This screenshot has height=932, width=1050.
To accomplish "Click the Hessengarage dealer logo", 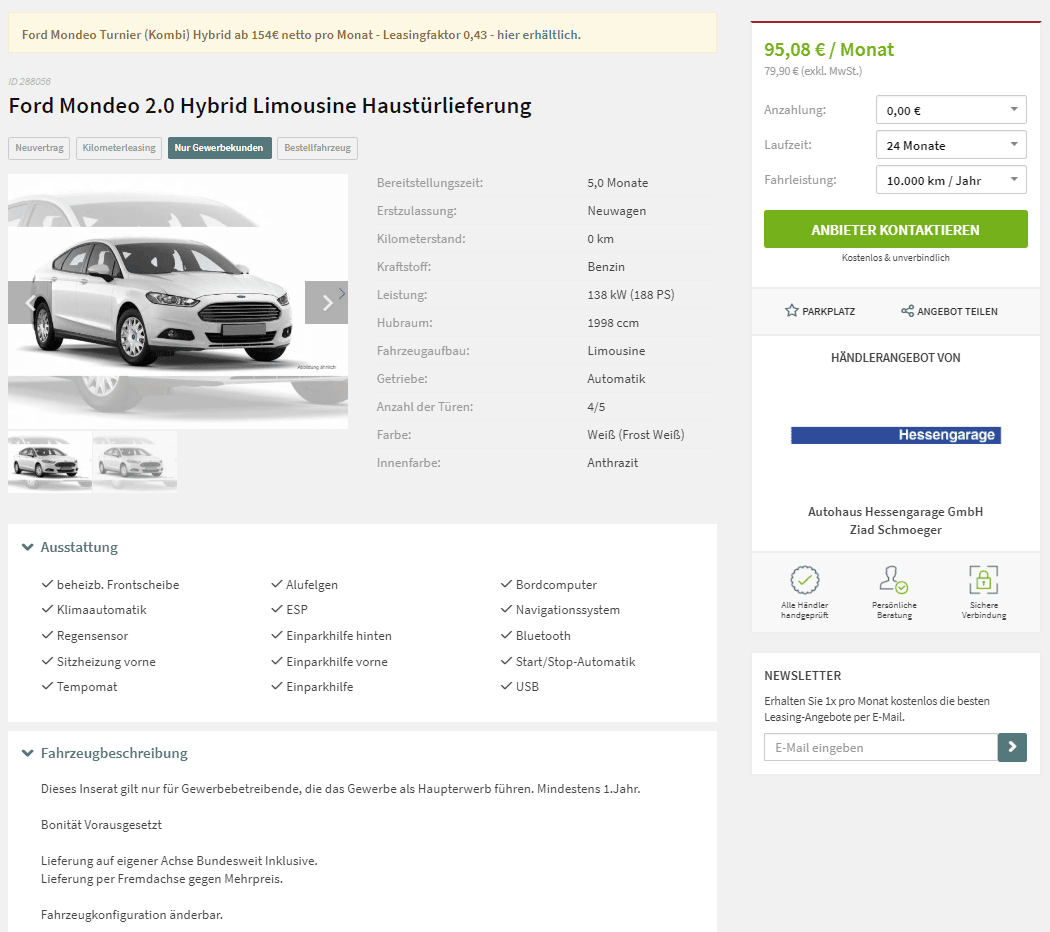I will point(895,435).
